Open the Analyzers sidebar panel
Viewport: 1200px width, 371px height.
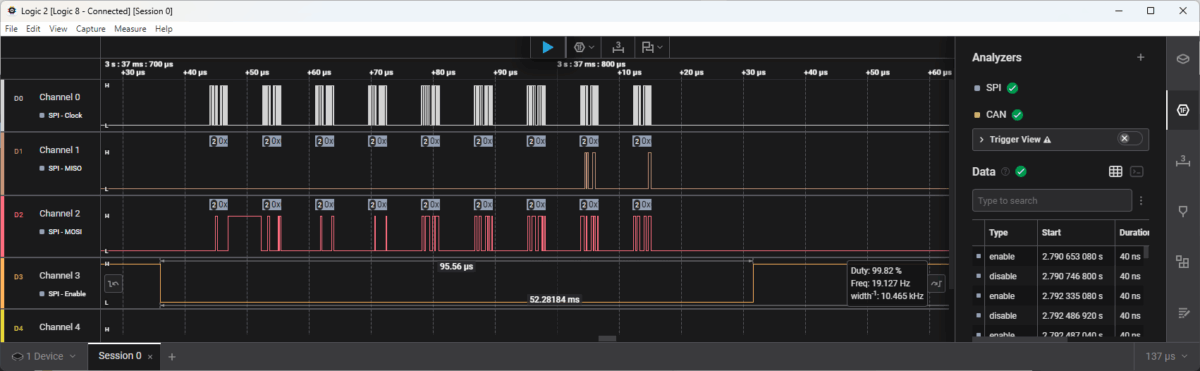[x=1182, y=109]
